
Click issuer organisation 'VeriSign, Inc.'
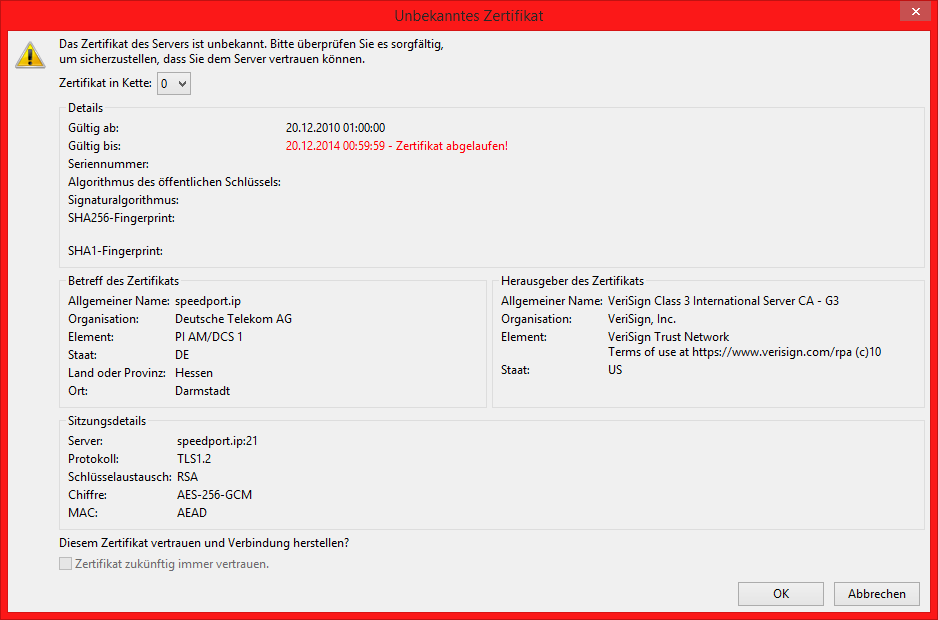[x=642, y=319]
